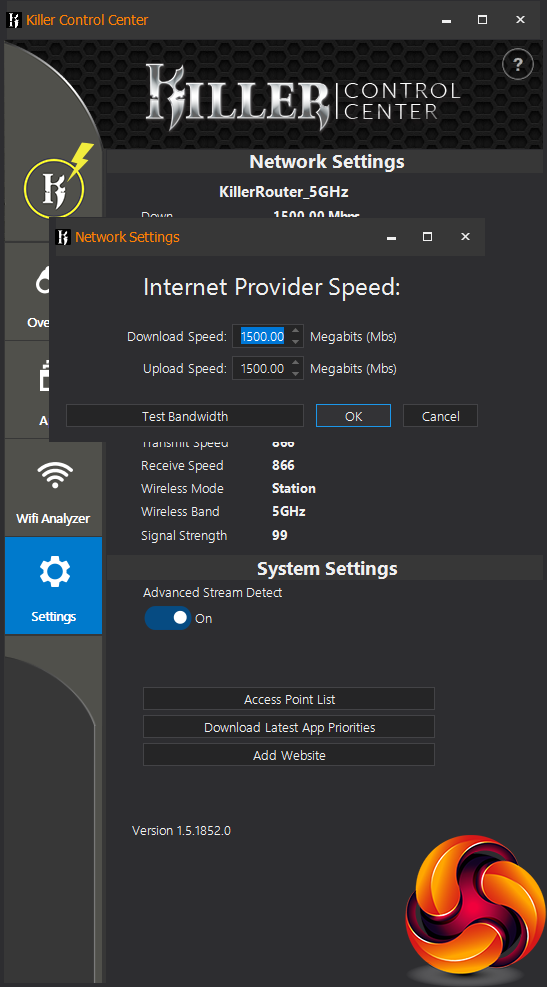Click Test Bandwidth in Network Settings dialog
This screenshot has width=547, height=987.
[x=184, y=416]
